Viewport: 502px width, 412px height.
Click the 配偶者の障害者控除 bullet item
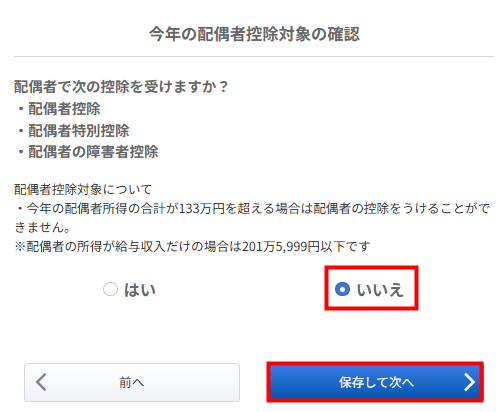[93, 152]
